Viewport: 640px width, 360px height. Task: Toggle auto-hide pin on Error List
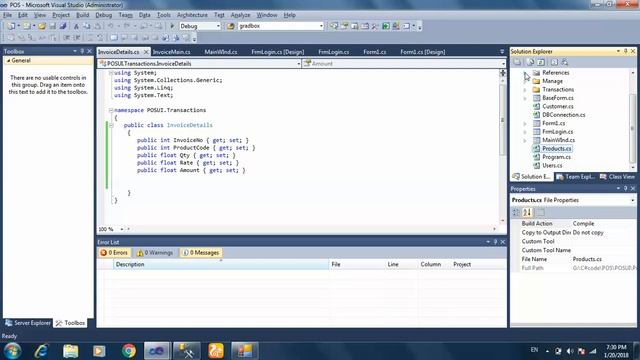(x=495, y=242)
